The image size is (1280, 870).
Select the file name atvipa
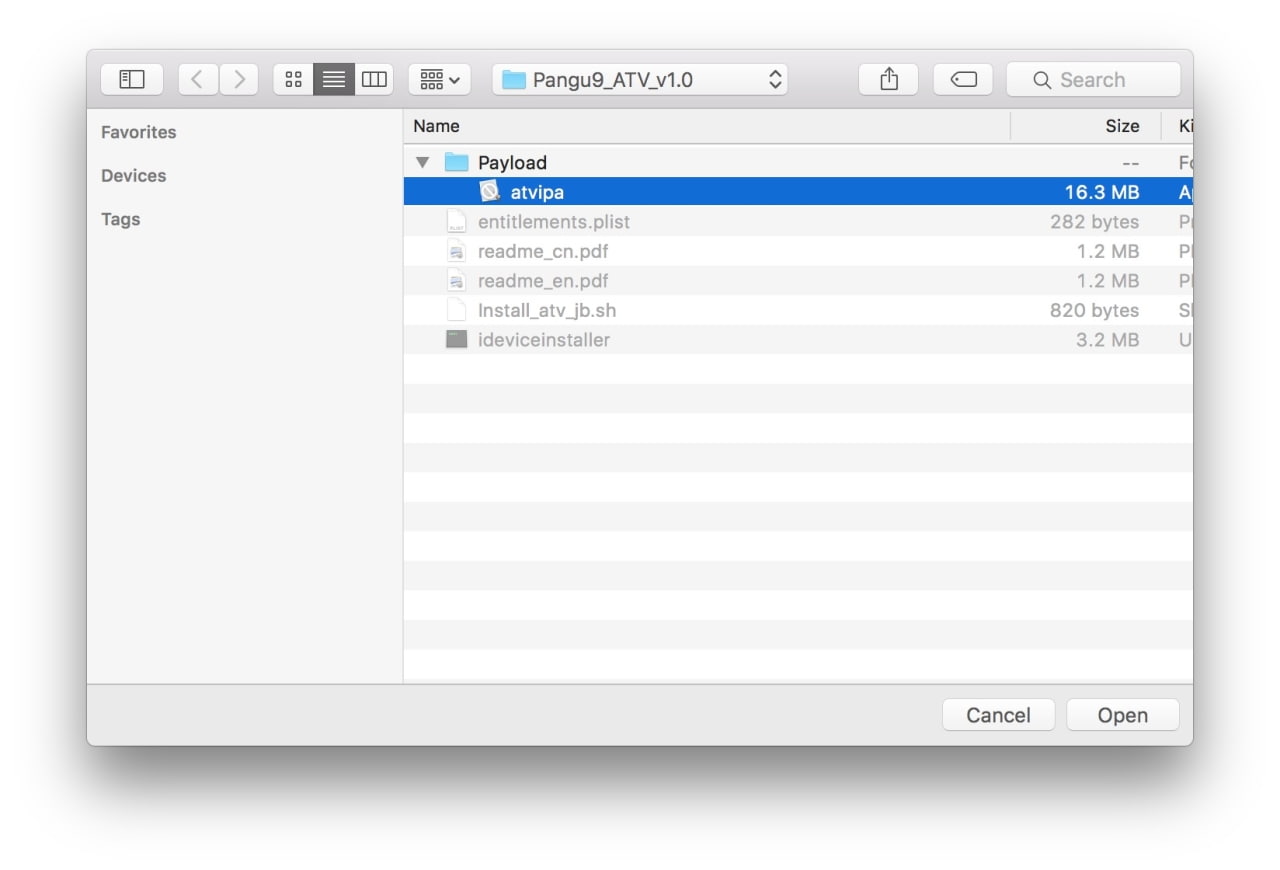coord(537,192)
